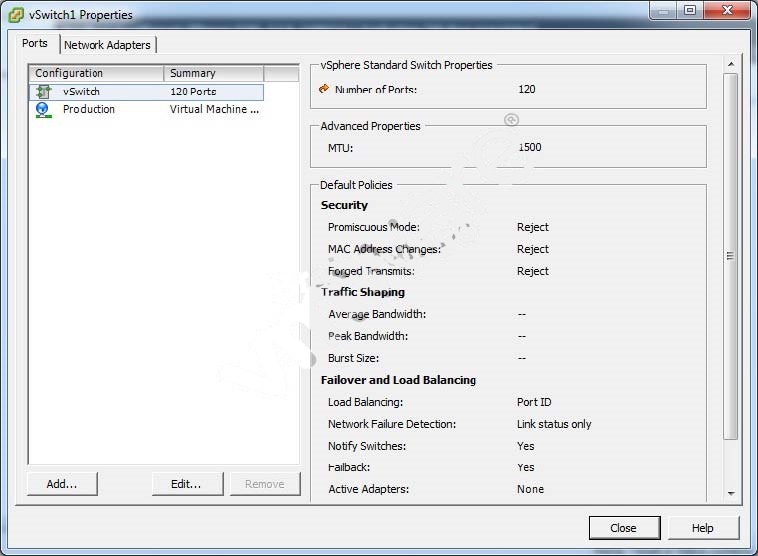The height and width of the screenshot is (556, 758).
Task: Click the Load Balancing 'Port ID' value
Action: [534, 402]
